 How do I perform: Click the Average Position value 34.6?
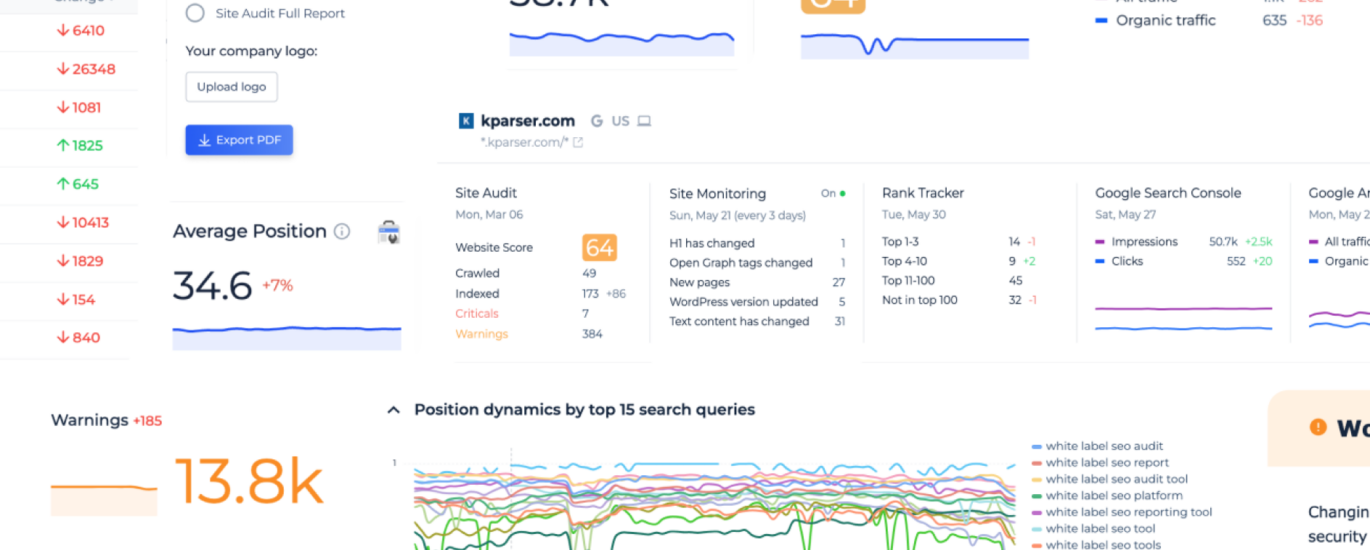212,286
